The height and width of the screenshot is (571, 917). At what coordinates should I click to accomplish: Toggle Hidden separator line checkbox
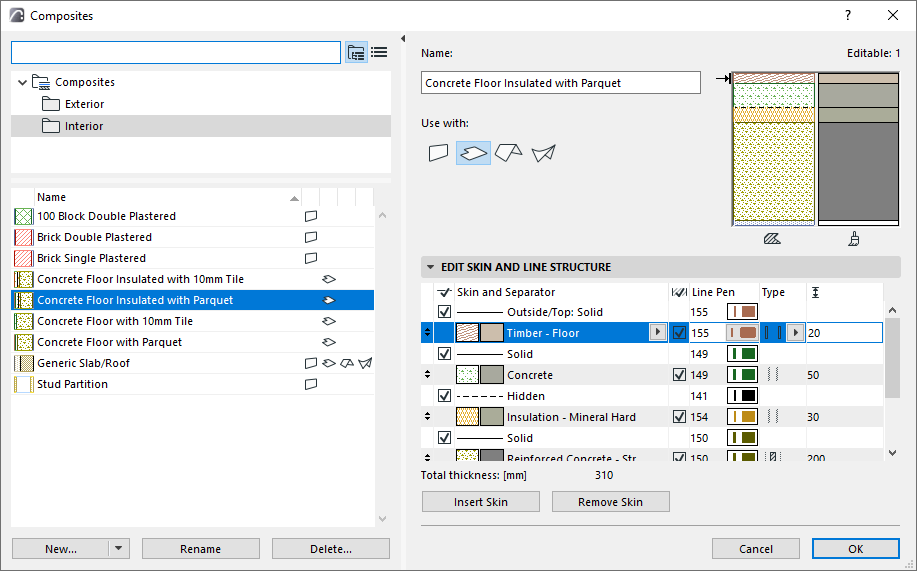coord(444,396)
